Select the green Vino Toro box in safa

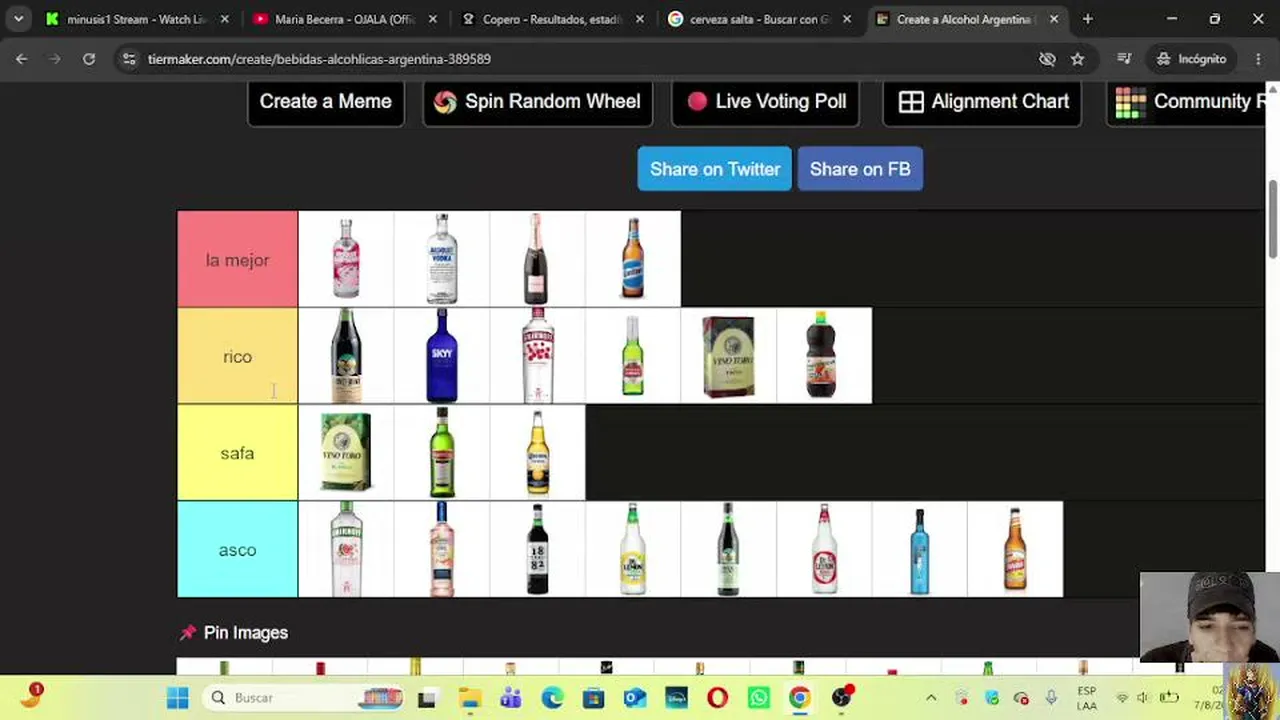[346, 453]
